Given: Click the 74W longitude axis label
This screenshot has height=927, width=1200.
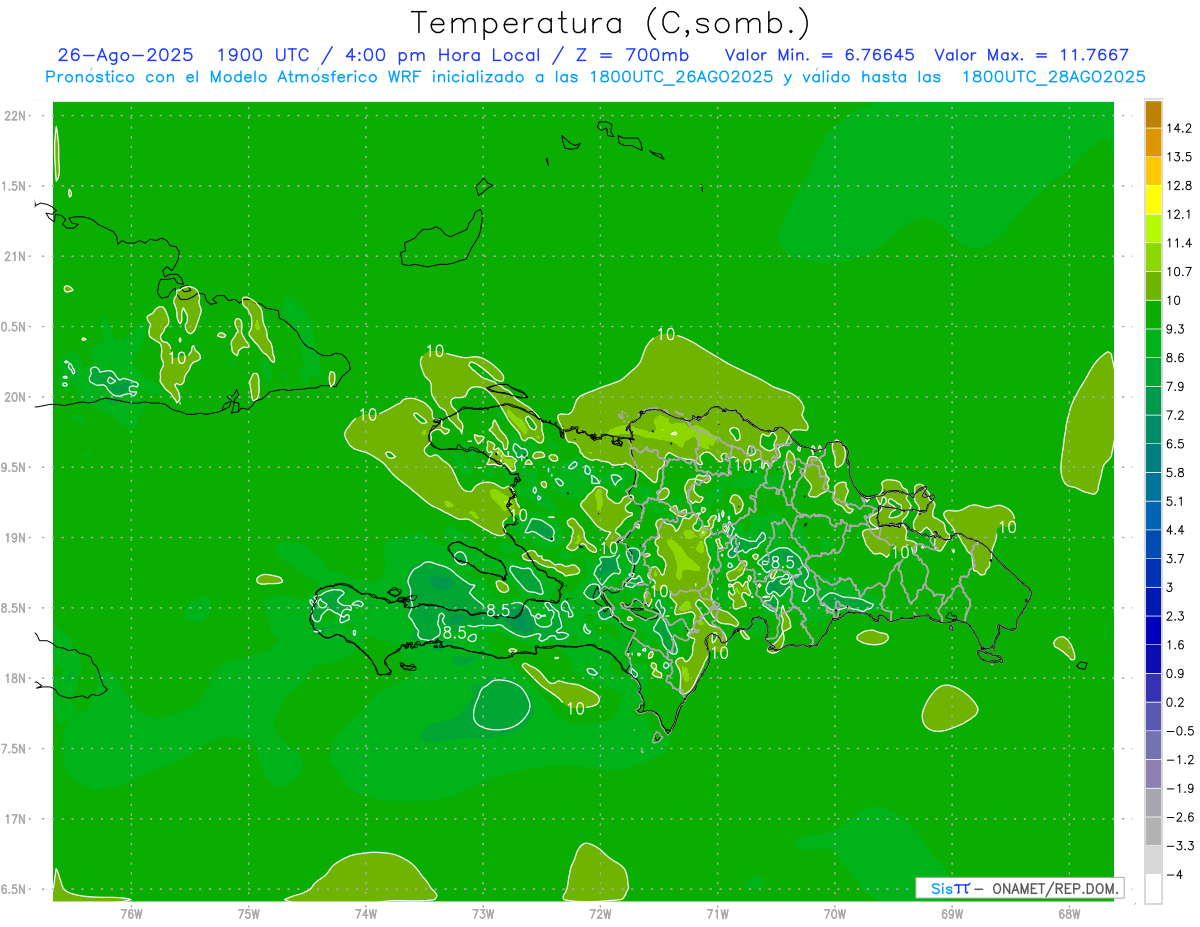Looking at the screenshot, I should point(366,913).
